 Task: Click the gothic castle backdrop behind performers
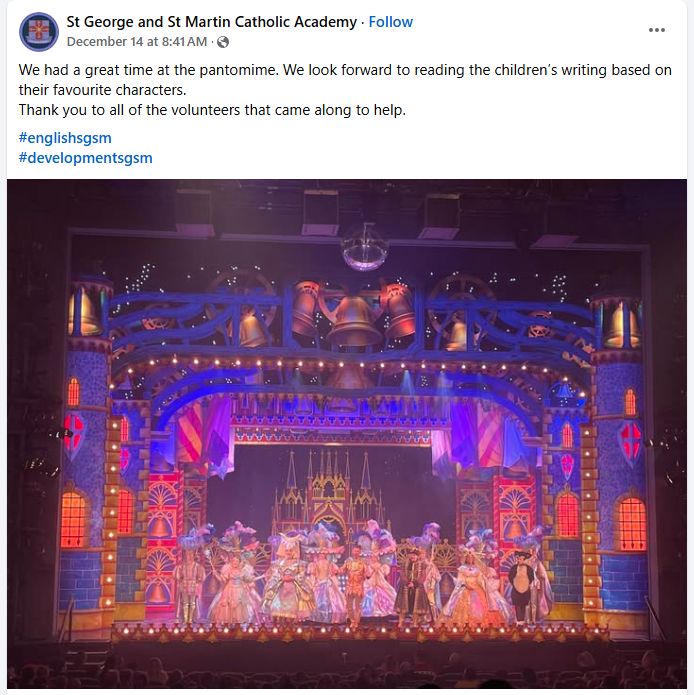pyautogui.click(x=330, y=492)
